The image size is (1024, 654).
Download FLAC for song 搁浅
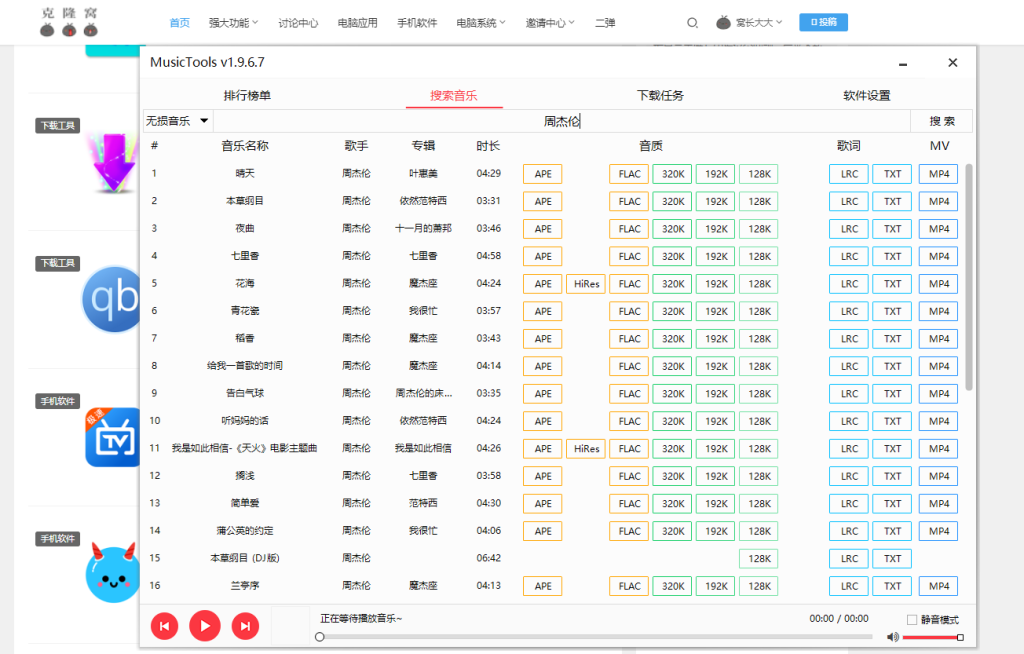pyautogui.click(x=629, y=476)
